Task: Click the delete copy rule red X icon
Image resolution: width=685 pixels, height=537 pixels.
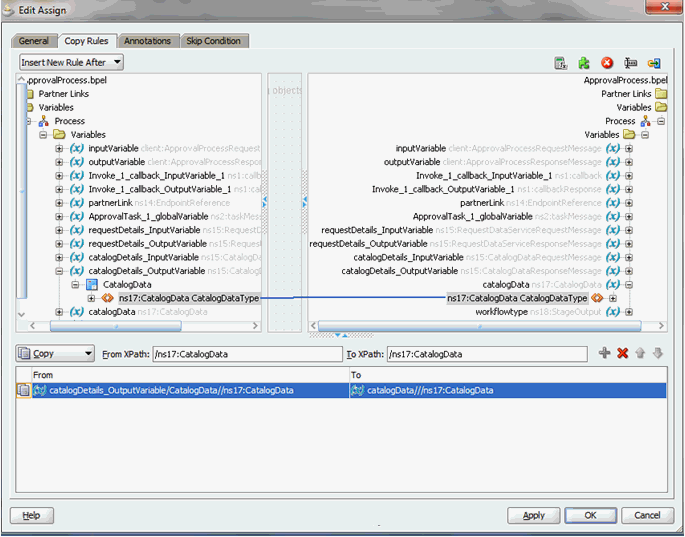Action: coord(623,353)
